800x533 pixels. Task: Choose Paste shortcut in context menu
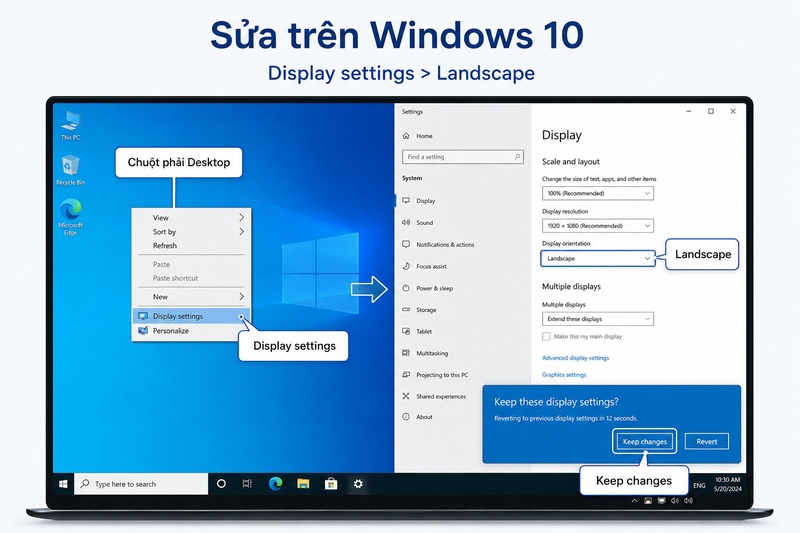point(191,278)
